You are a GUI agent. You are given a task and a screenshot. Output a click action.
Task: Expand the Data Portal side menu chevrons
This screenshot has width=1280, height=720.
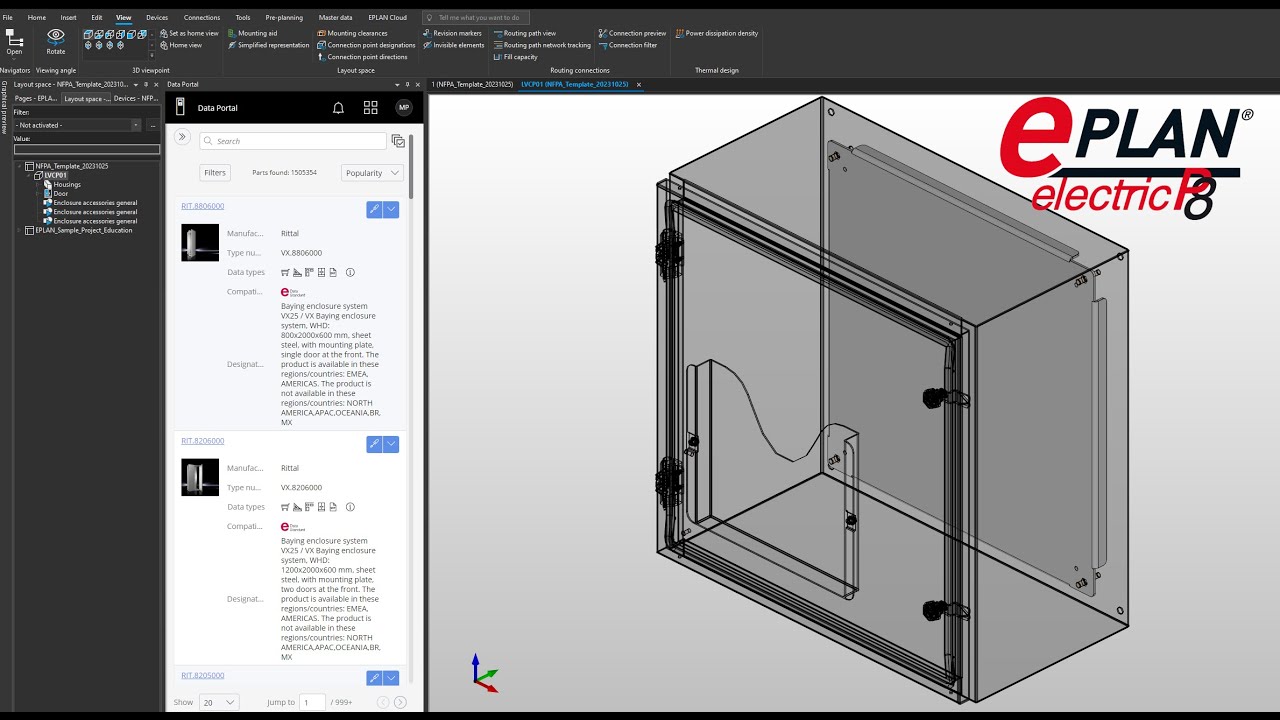click(x=182, y=137)
